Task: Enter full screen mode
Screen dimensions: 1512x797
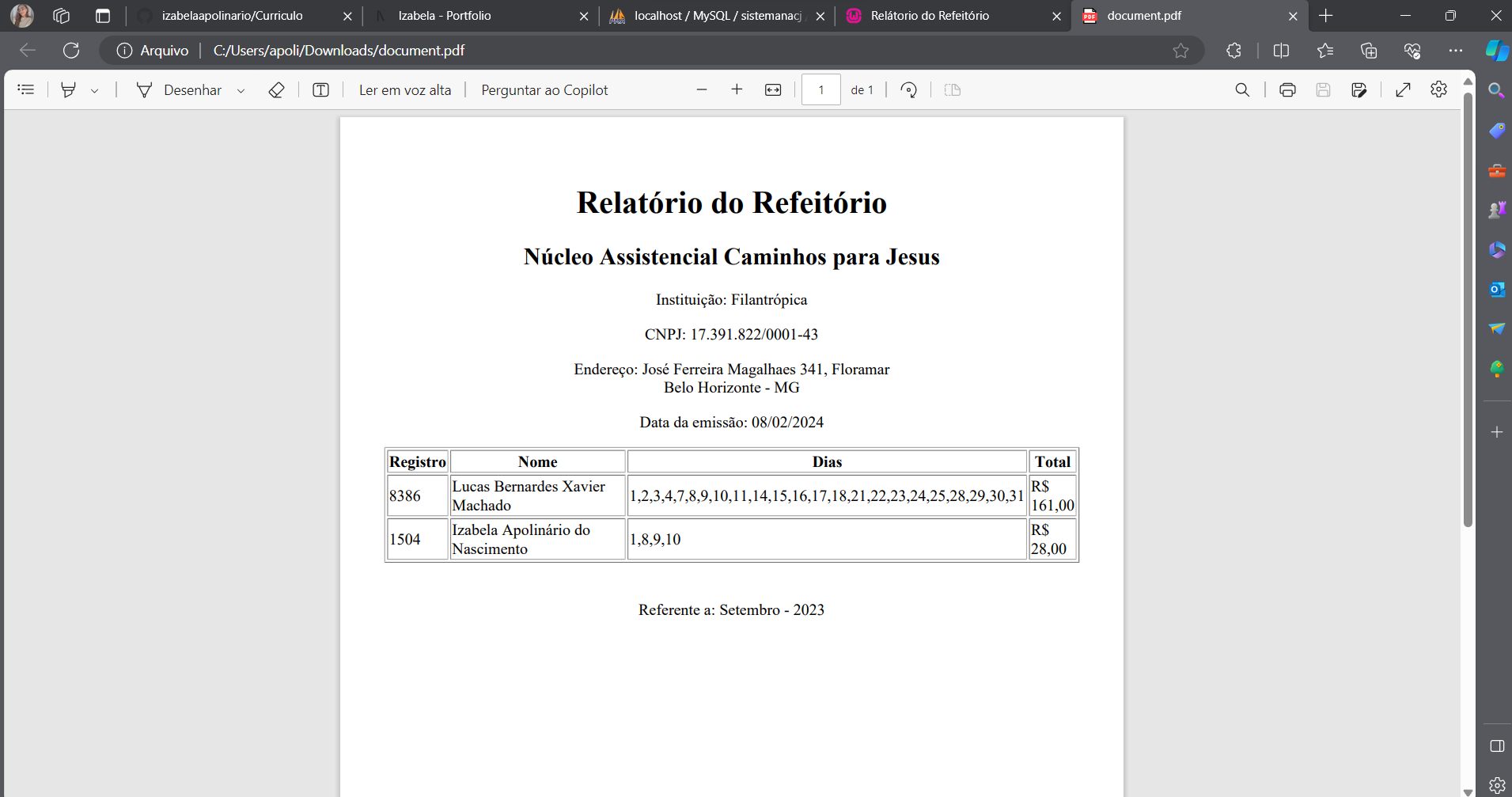Action: click(x=1403, y=89)
